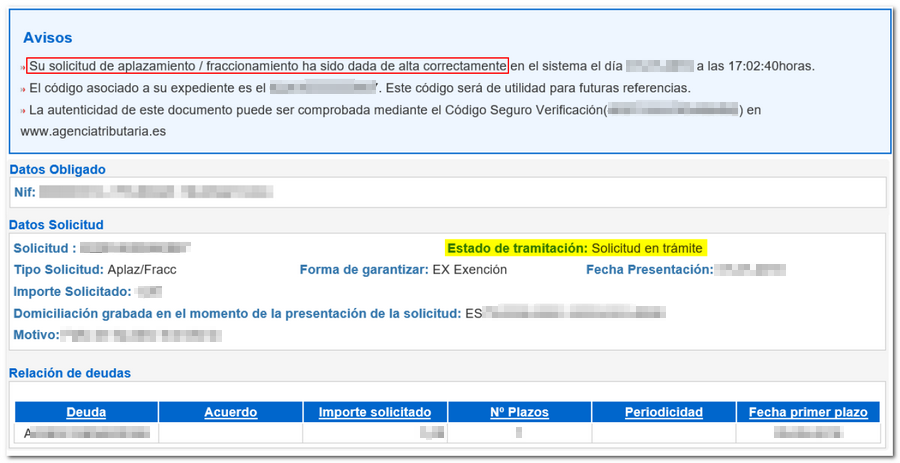
Task: Sort by Importe solicitado column
Action: coord(374,412)
